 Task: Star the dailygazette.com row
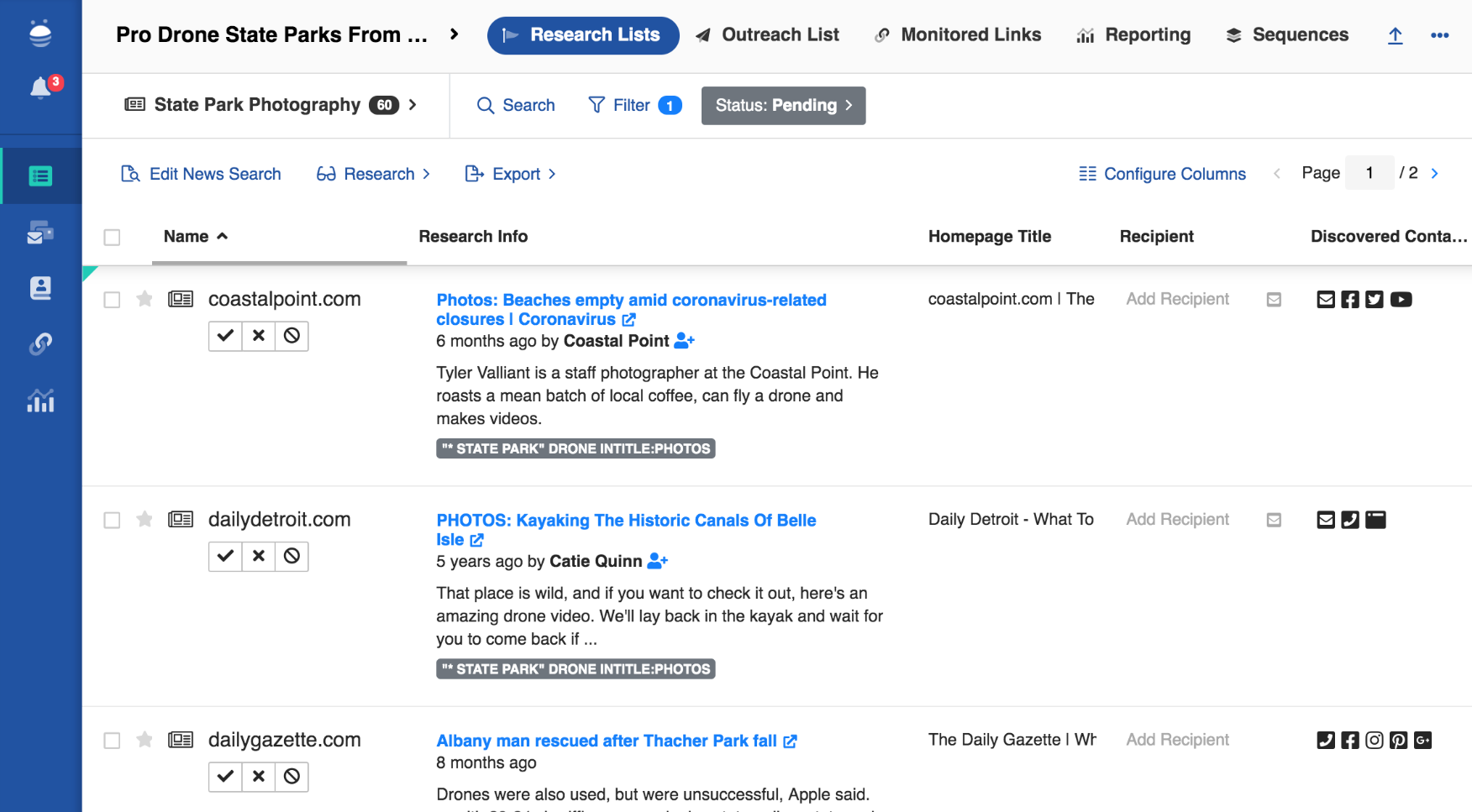tap(145, 740)
